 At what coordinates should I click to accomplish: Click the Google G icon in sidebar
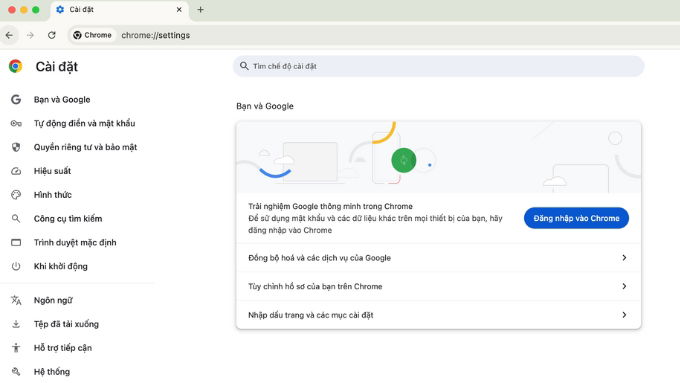[x=16, y=99]
